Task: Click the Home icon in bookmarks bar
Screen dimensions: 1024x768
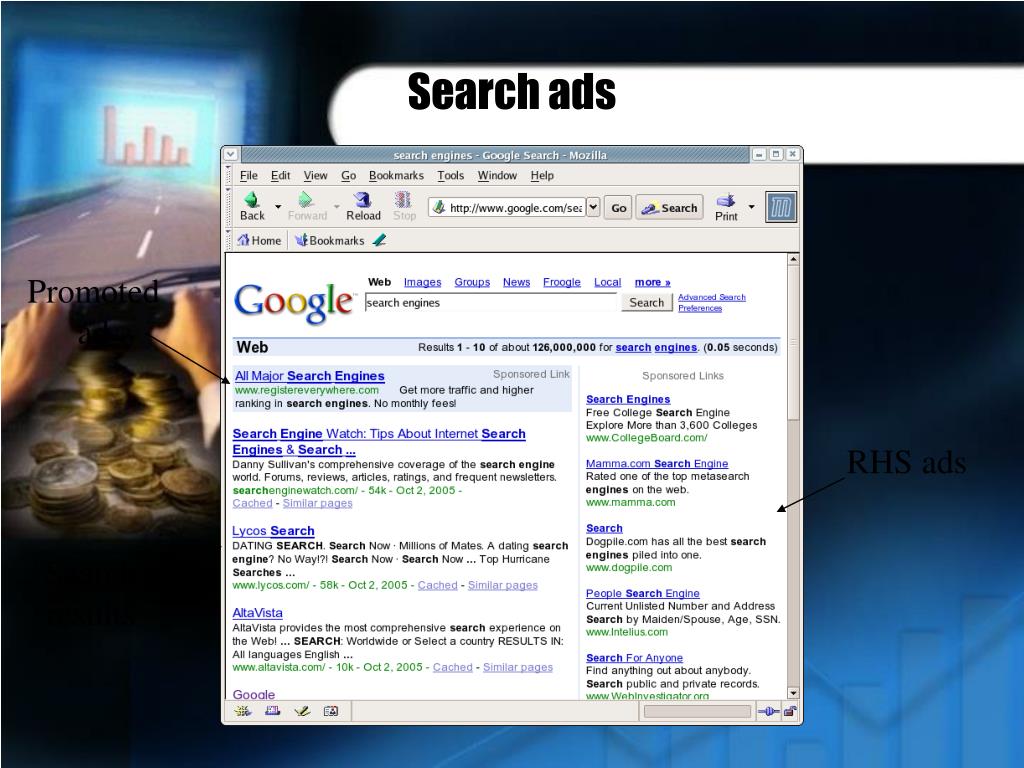Action: click(x=244, y=240)
